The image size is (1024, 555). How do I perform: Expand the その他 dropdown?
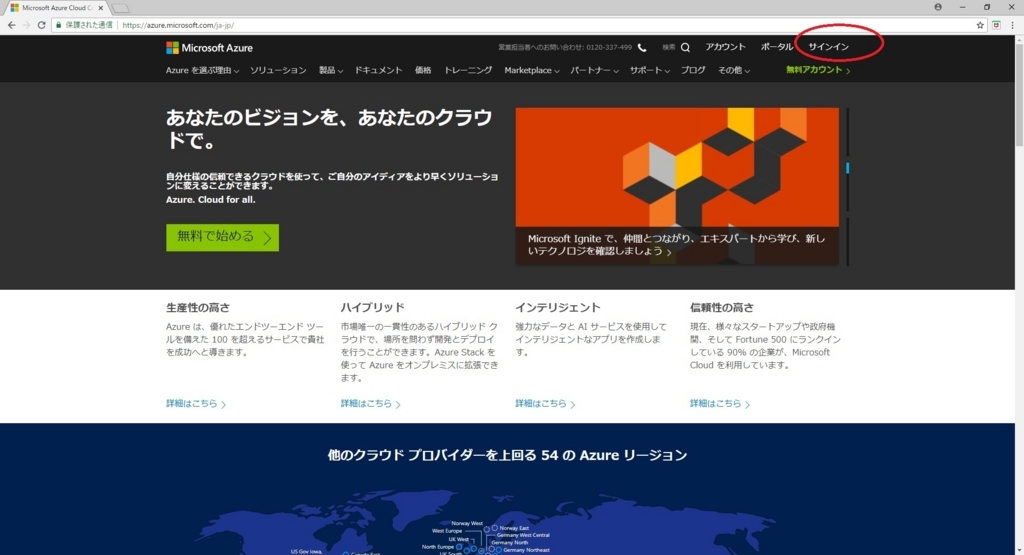click(733, 70)
